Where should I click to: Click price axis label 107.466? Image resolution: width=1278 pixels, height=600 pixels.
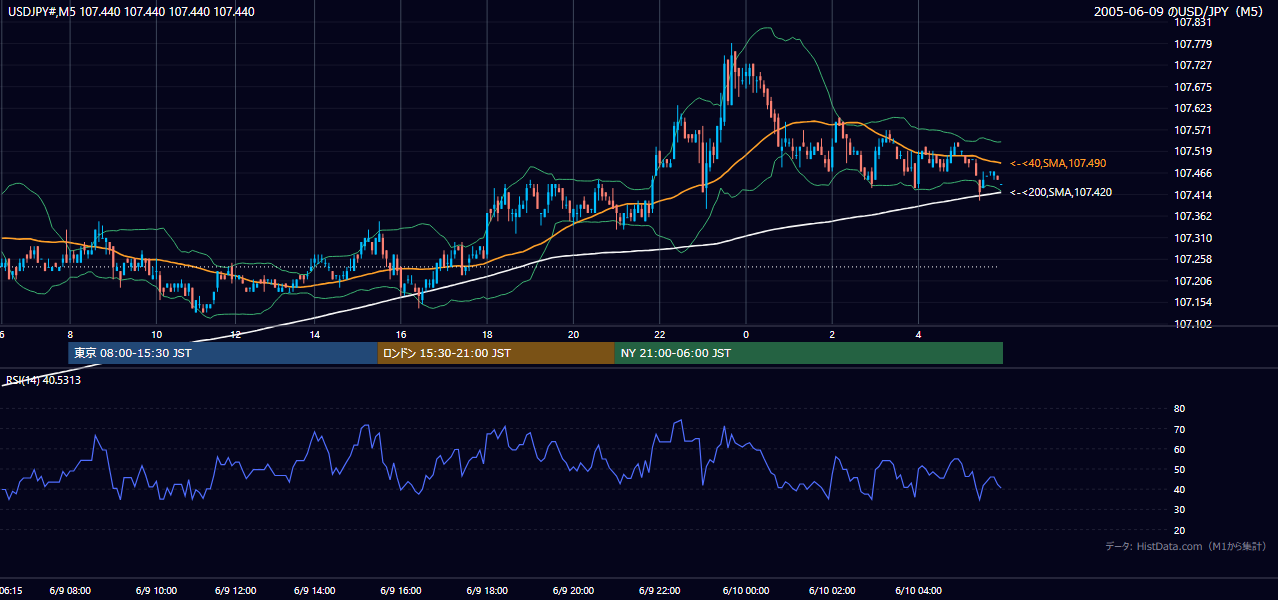pos(1193,173)
